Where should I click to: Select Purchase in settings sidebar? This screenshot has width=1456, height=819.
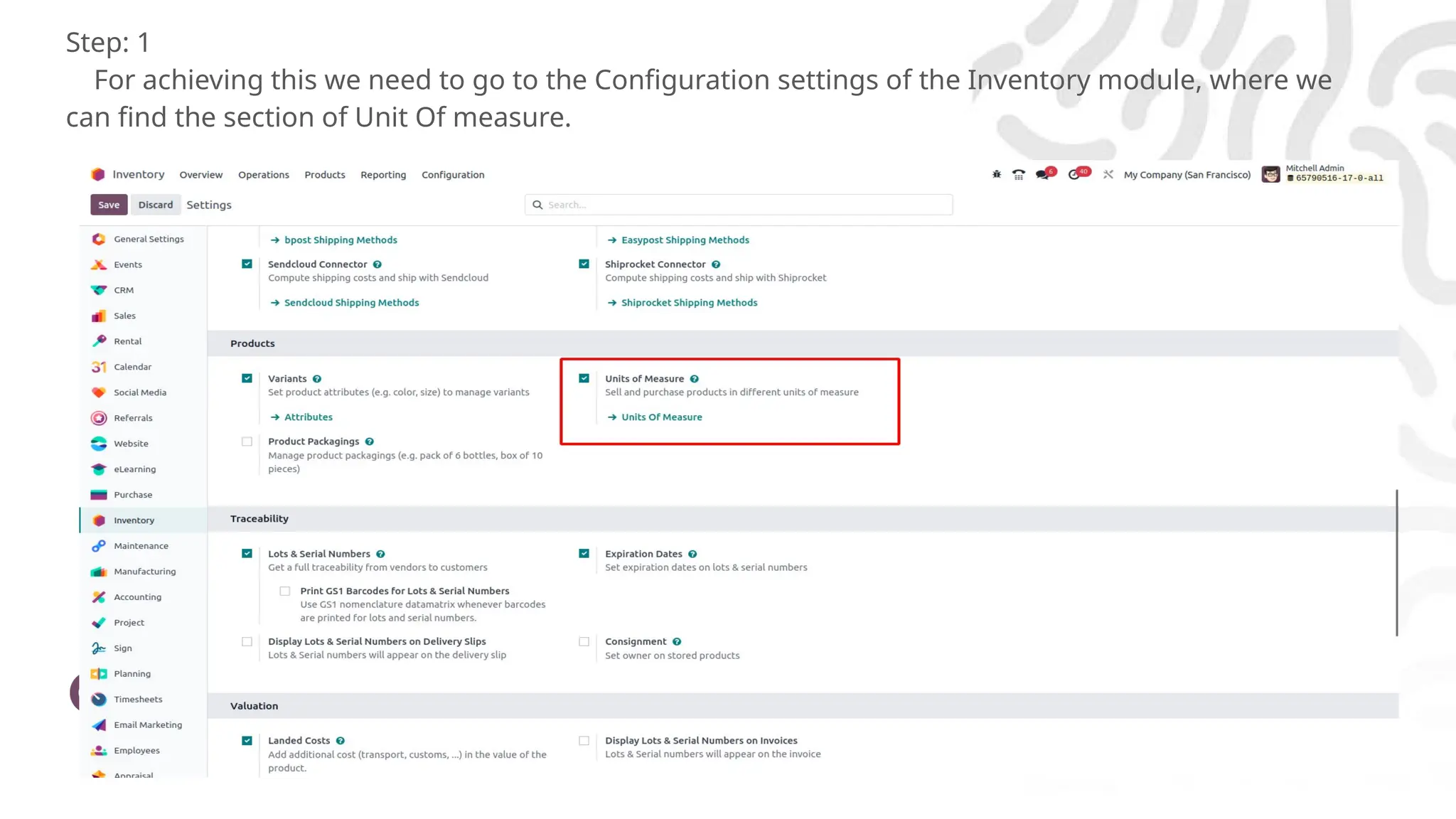[x=133, y=495]
